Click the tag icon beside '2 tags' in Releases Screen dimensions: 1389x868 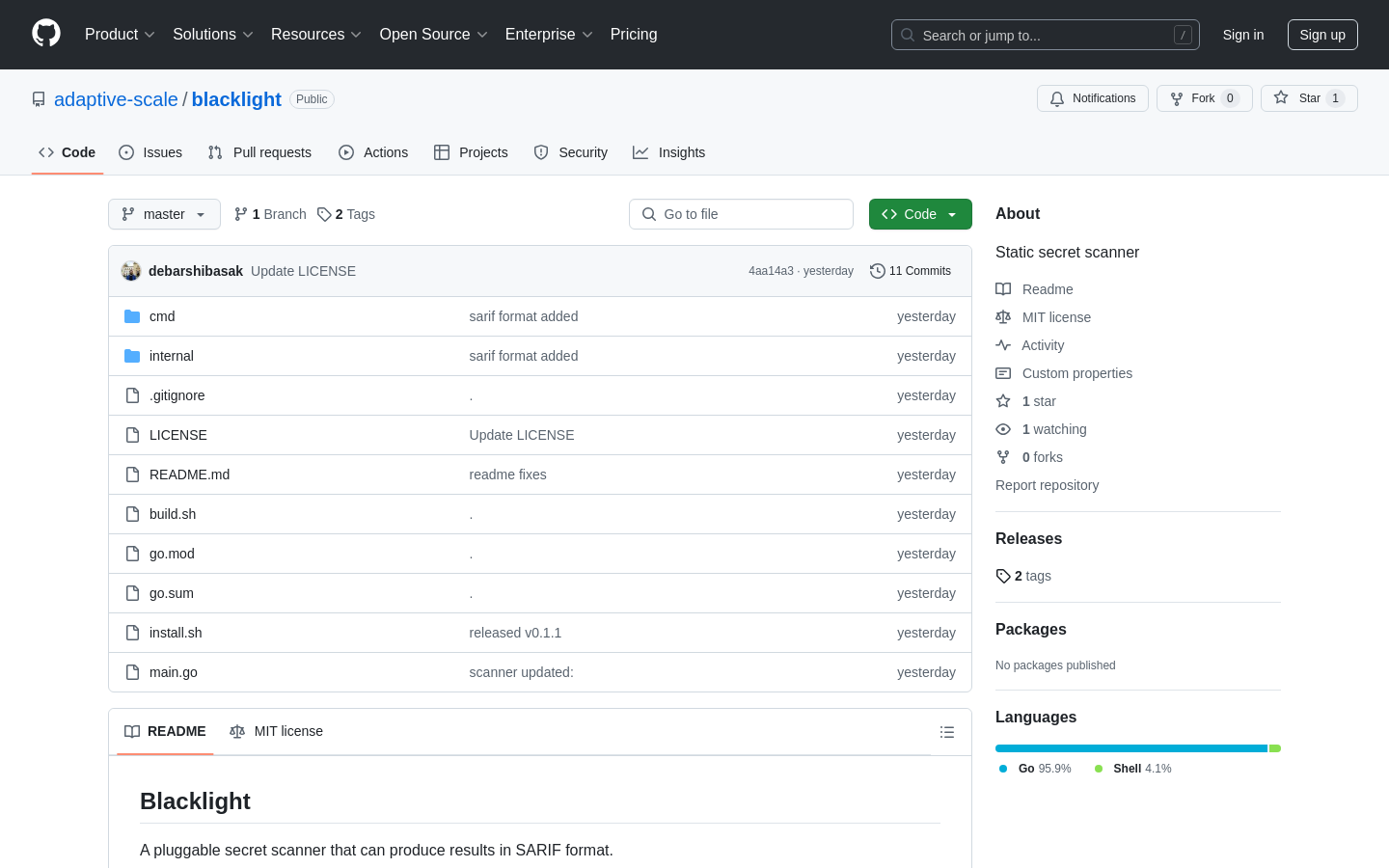pos(1003,576)
